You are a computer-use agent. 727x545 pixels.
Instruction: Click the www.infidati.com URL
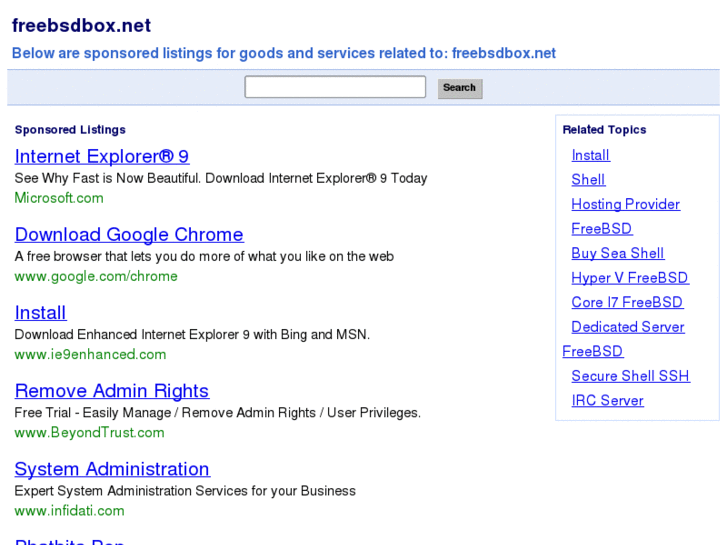coord(69,510)
